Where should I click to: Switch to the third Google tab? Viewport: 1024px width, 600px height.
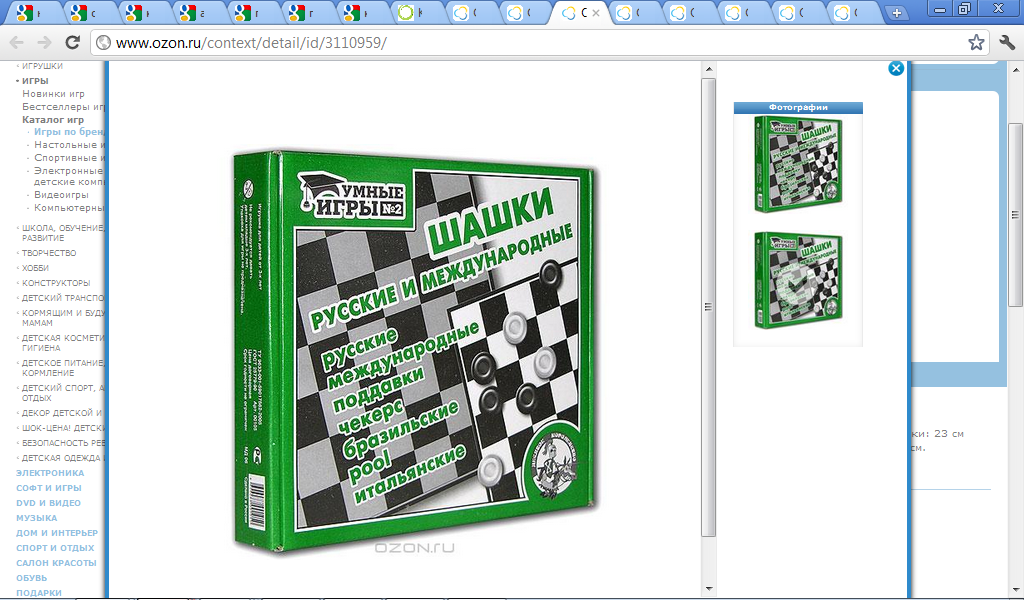click(138, 12)
